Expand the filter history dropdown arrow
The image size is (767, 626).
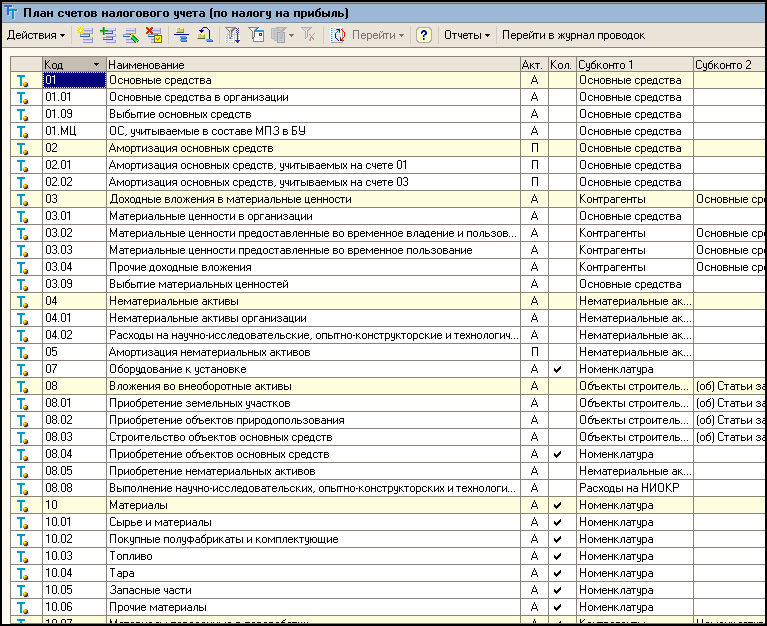pyautogui.click(x=292, y=35)
